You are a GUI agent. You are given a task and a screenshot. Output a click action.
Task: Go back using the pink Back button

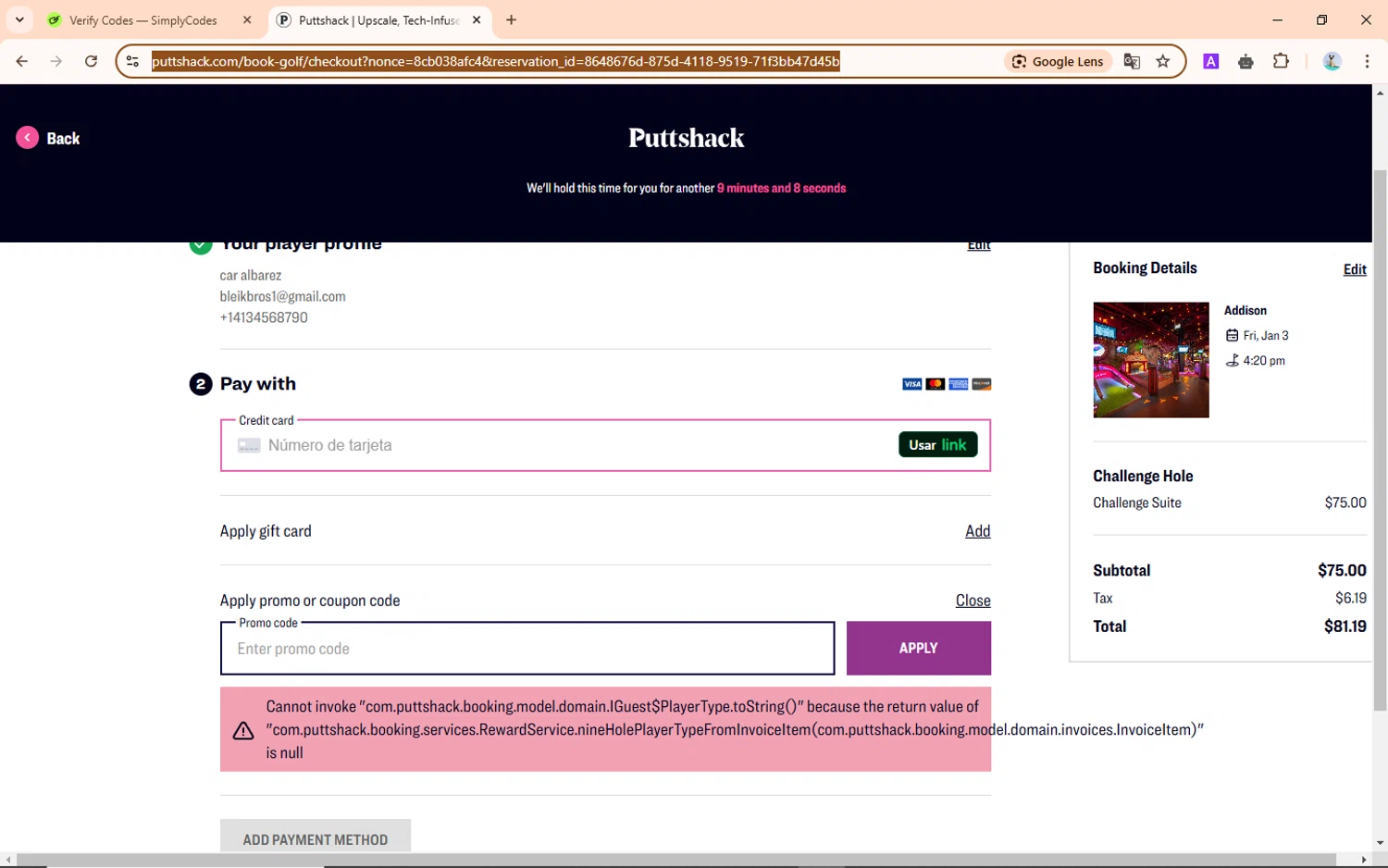[x=48, y=138]
